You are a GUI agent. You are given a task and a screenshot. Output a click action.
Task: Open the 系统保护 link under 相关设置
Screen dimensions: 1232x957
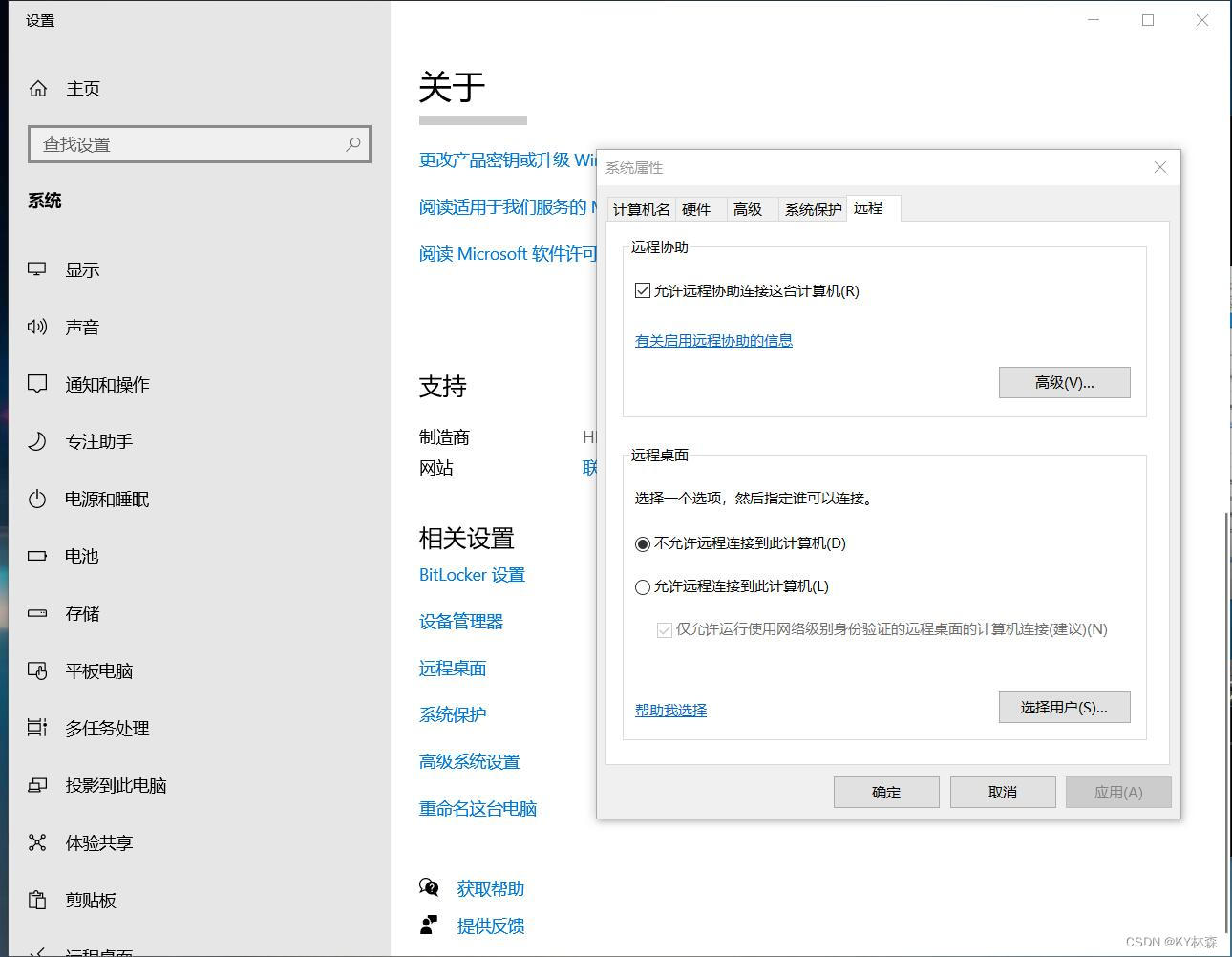pos(453,714)
